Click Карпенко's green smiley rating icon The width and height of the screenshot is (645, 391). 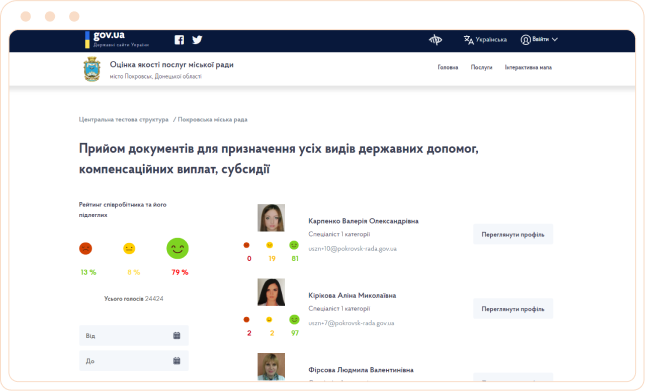pos(294,245)
